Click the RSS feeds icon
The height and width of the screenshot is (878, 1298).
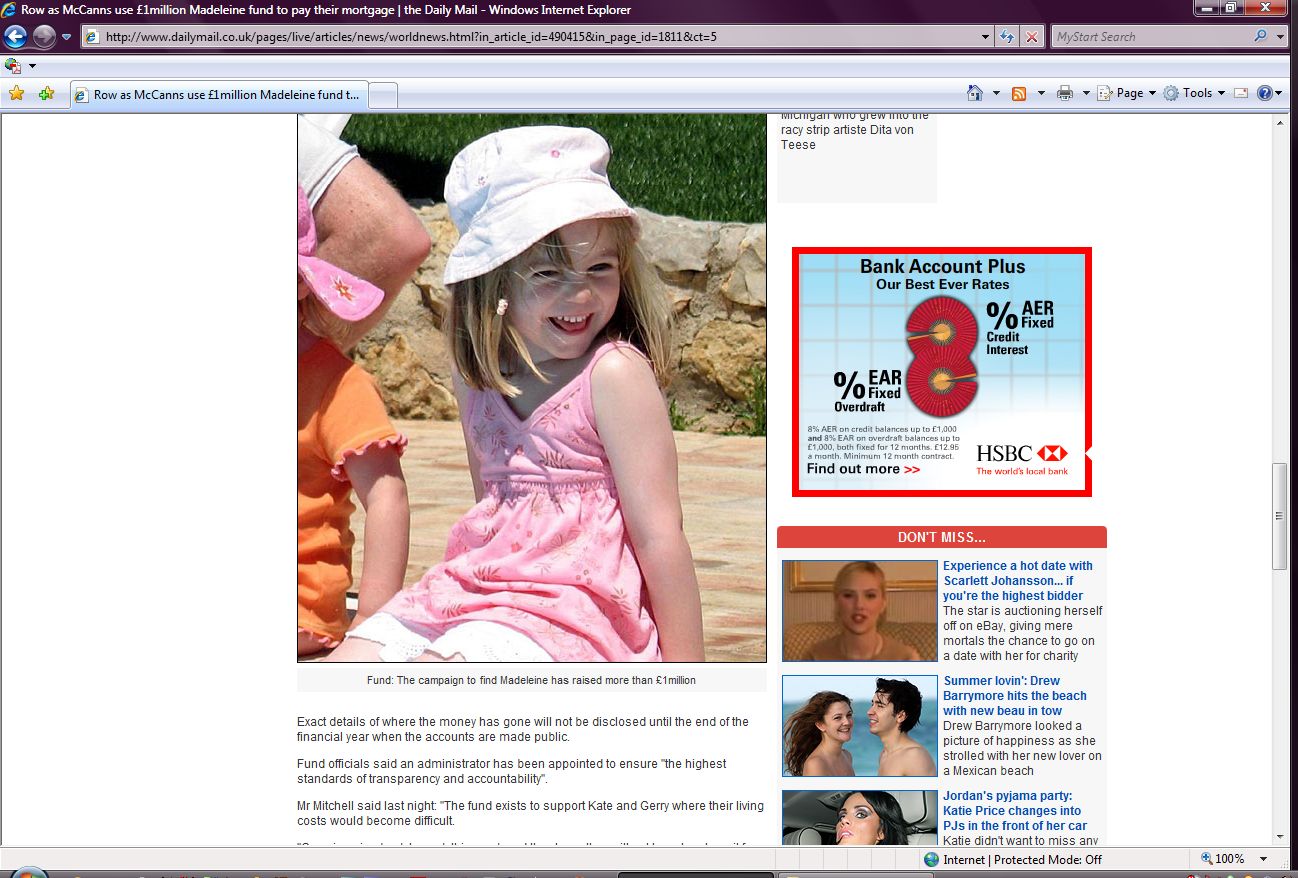coord(1019,93)
